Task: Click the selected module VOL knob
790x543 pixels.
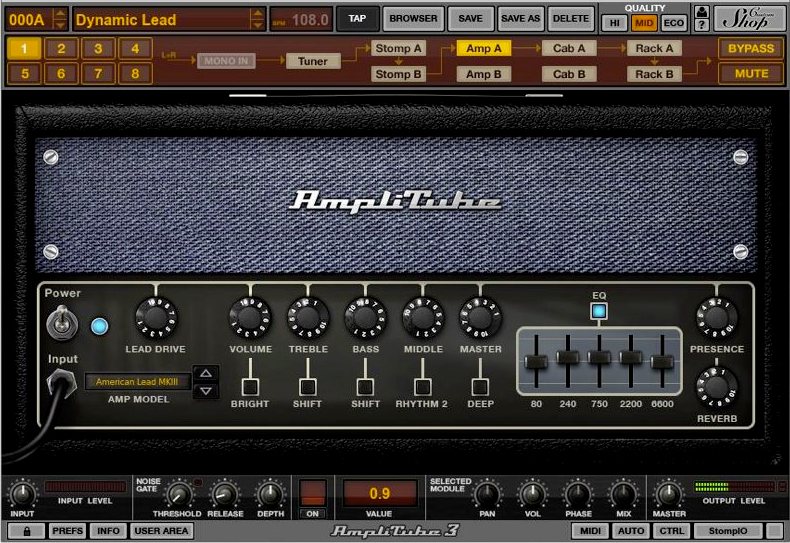Action: (532, 495)
